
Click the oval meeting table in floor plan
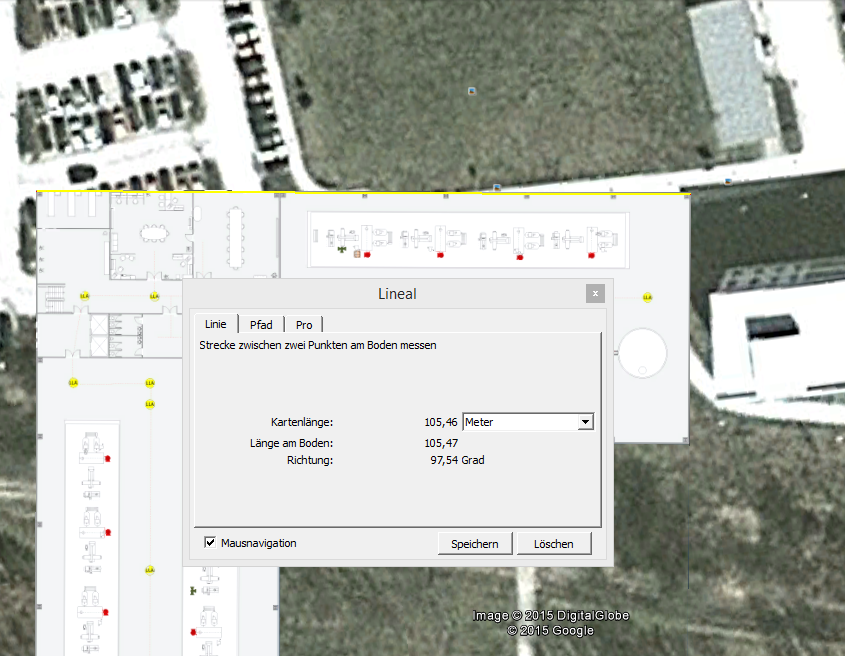point(153,234)
